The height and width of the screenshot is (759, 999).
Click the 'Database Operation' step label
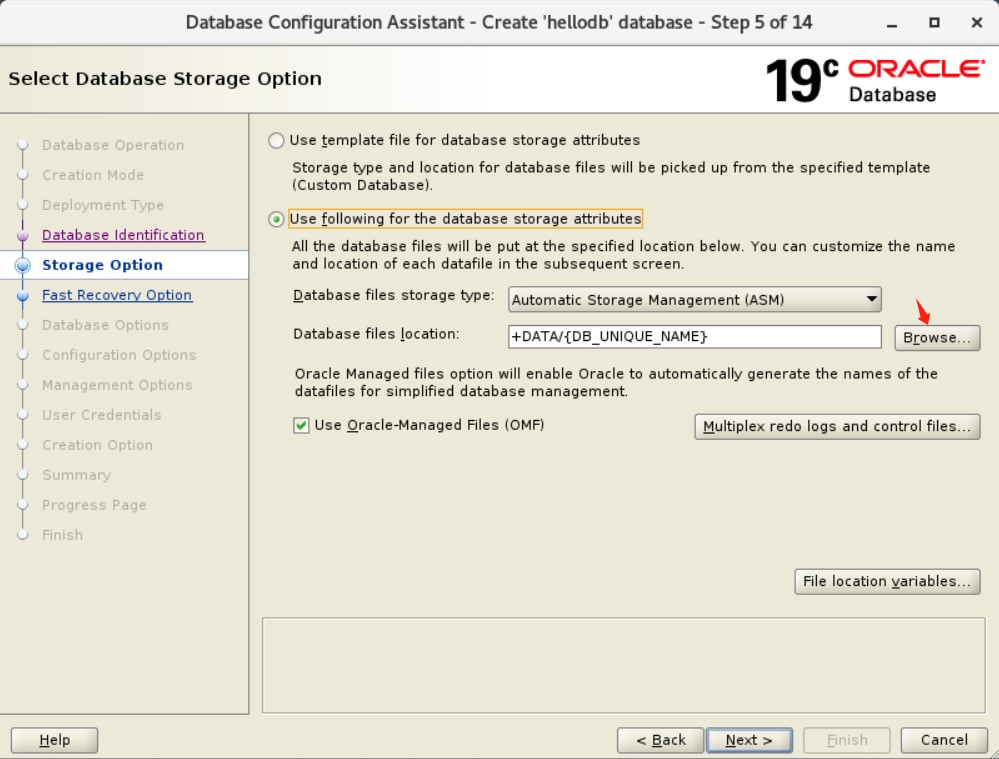(113, 145)
